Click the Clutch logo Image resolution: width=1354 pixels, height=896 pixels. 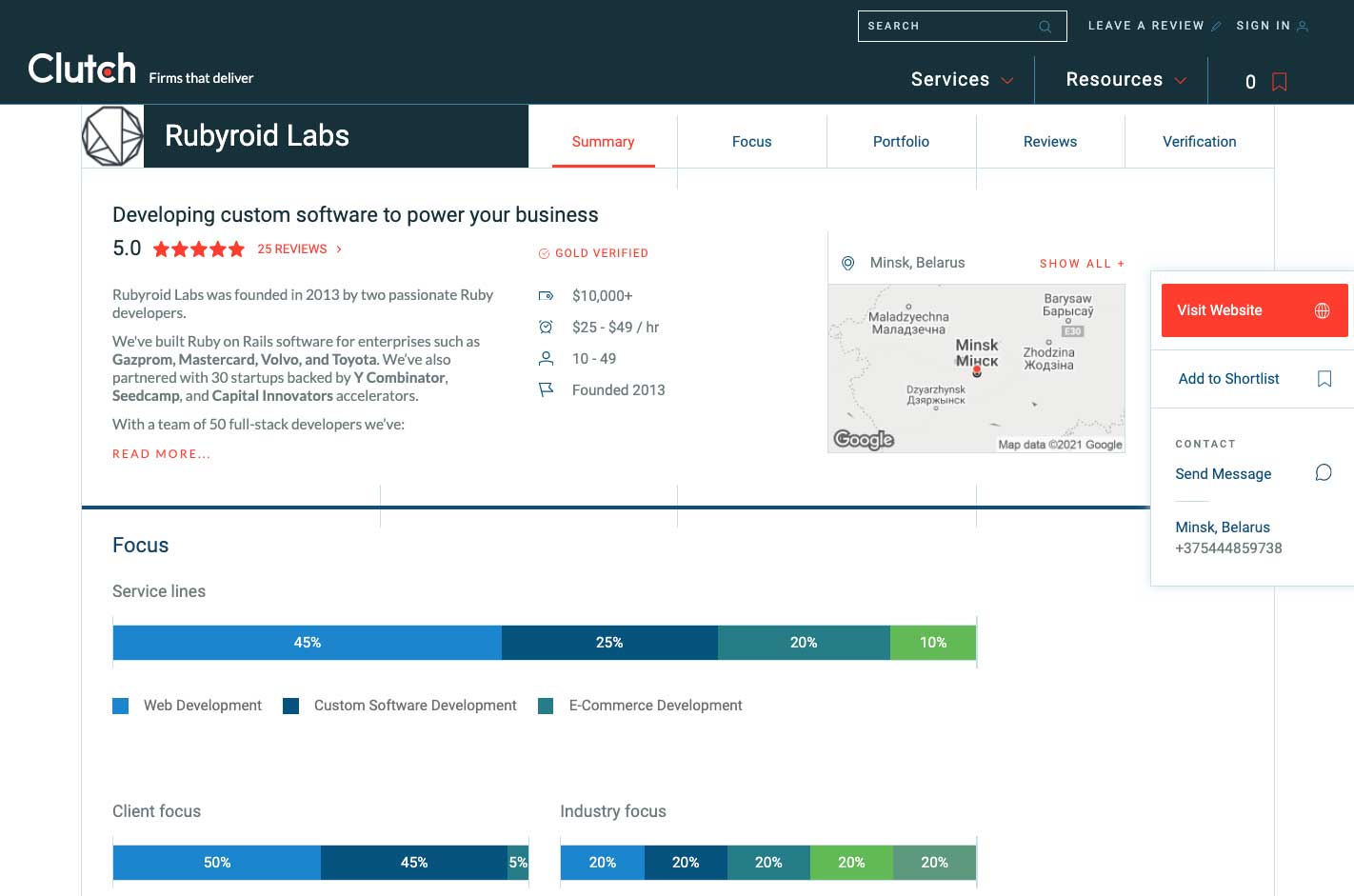pos(83,70)
